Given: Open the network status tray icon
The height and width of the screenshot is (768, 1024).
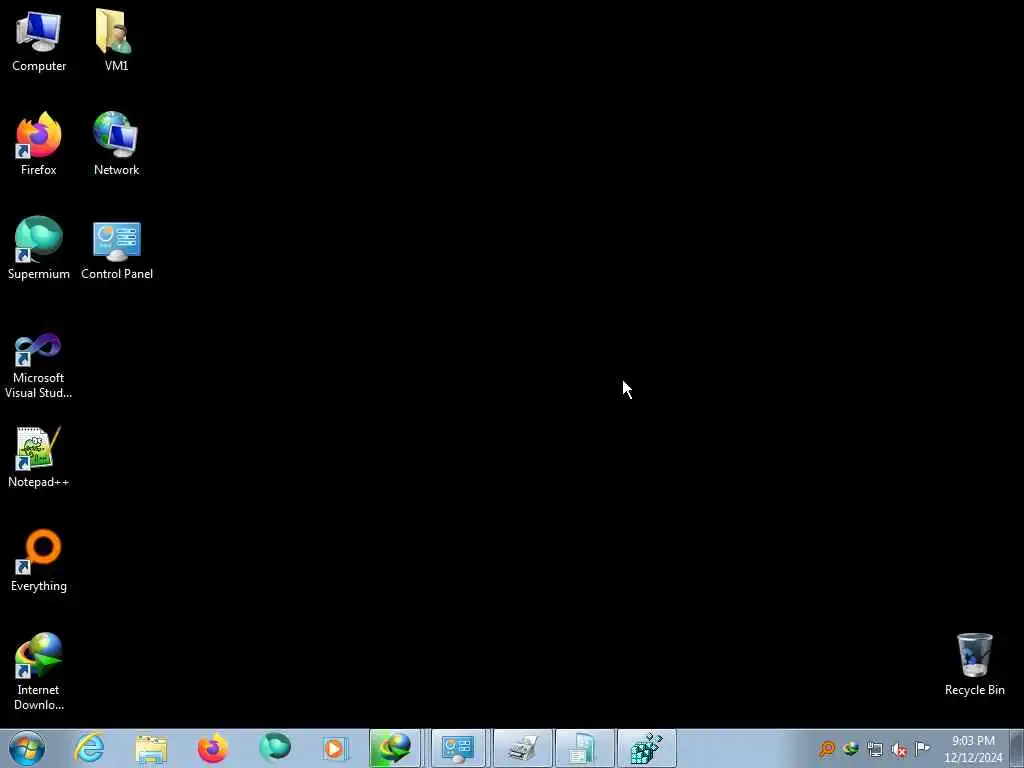Looking at the screenshot, I should pyautogui.click(x=875, y=749).
